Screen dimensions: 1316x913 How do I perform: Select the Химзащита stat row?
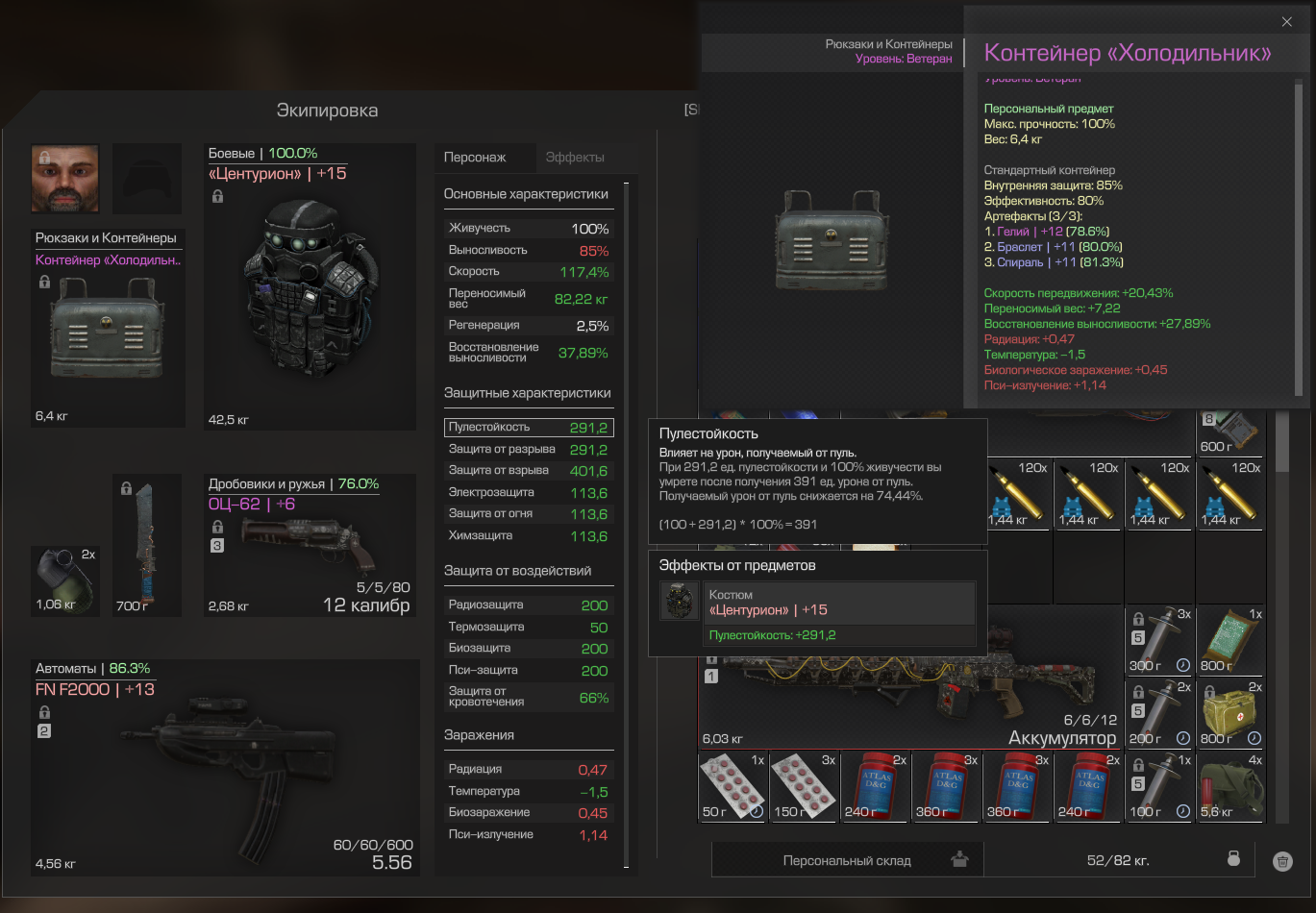click(x=529, y=535)
